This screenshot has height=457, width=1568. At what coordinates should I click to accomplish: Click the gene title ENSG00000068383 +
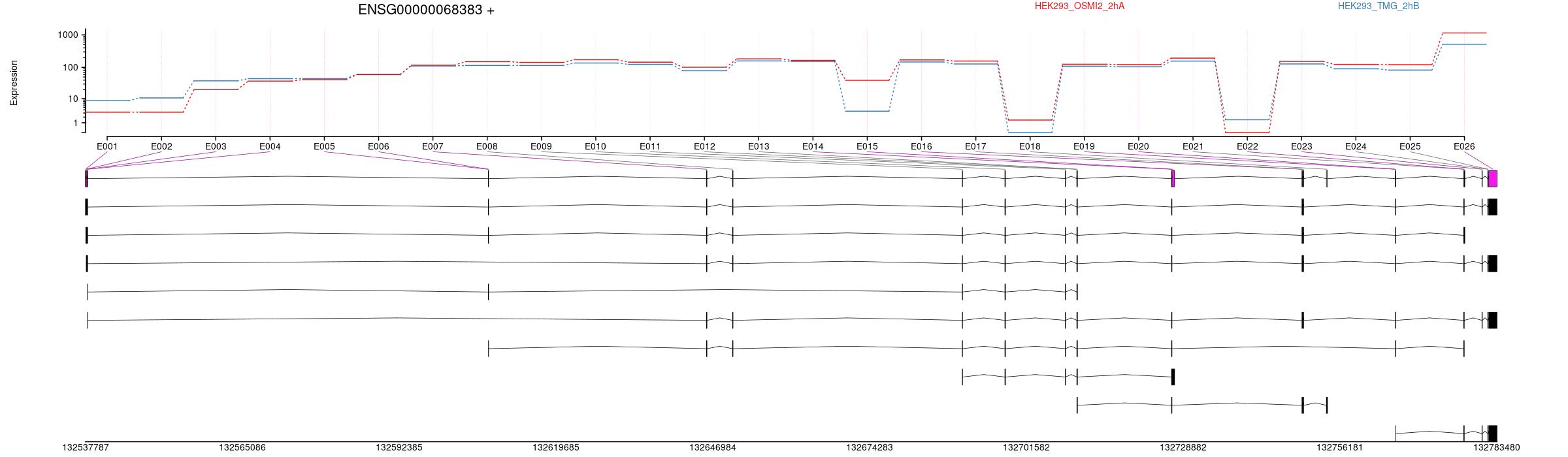(426, 10)
